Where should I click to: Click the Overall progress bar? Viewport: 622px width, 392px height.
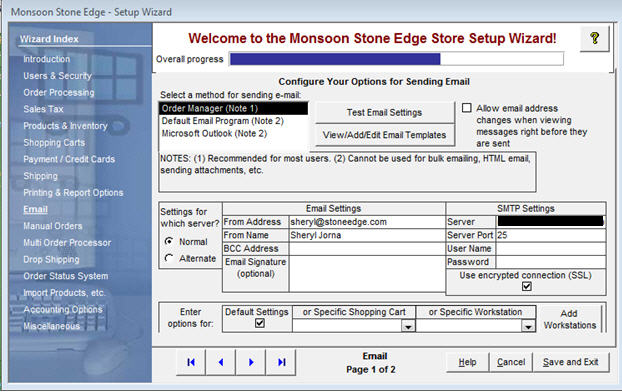[396, 59]
